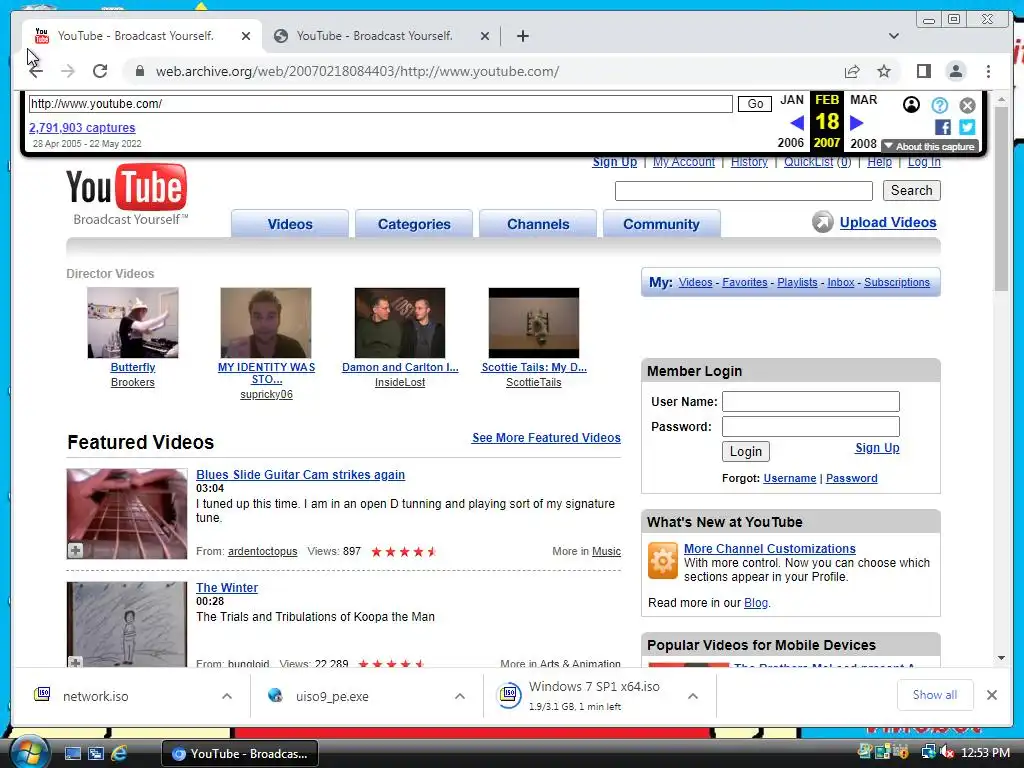
Task: Open See More Featured Videos link
Action: coord(547,438)
